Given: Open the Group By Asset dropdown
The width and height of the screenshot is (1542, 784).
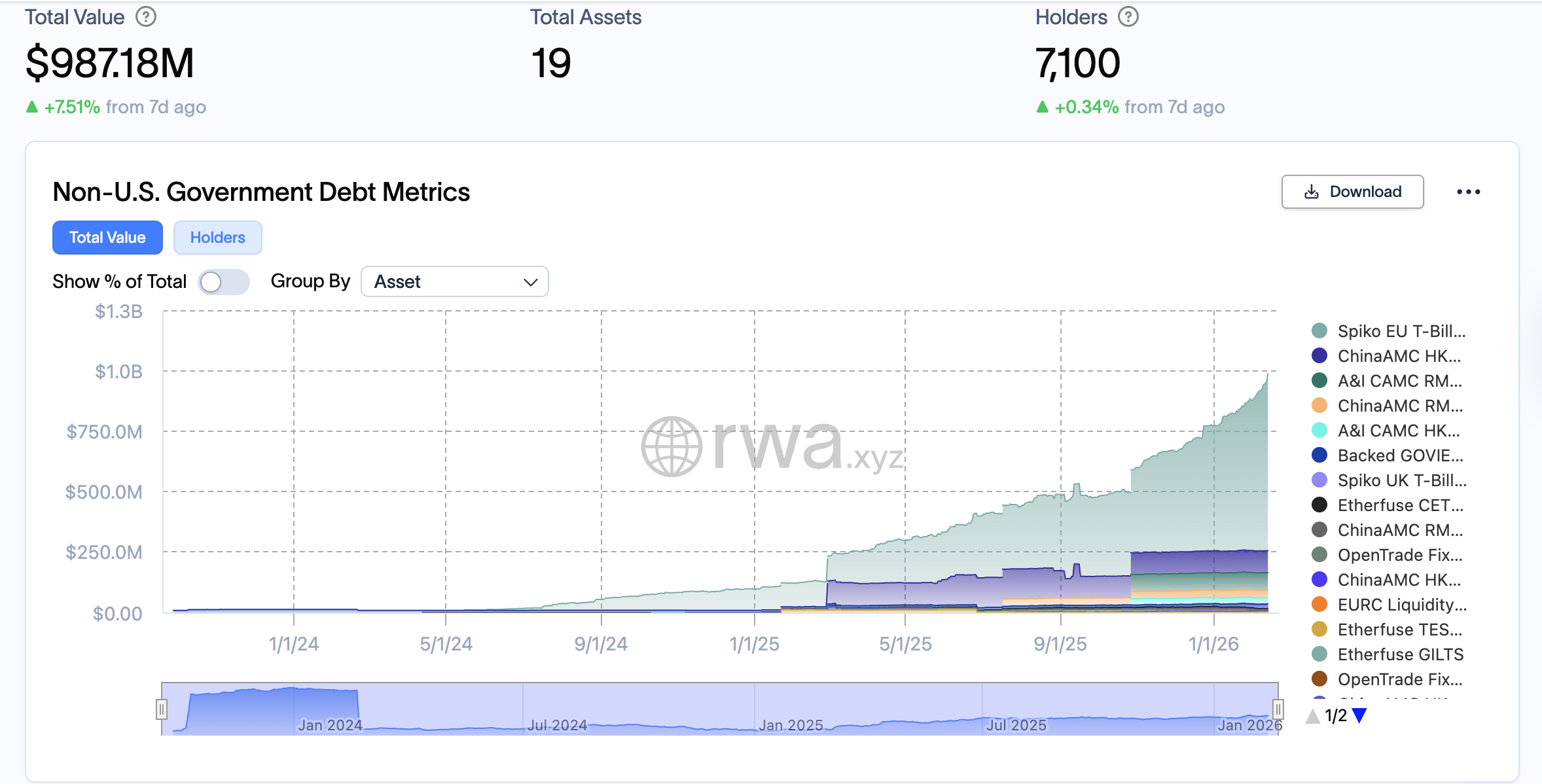Looking at the screenshot, I should 455,281.
